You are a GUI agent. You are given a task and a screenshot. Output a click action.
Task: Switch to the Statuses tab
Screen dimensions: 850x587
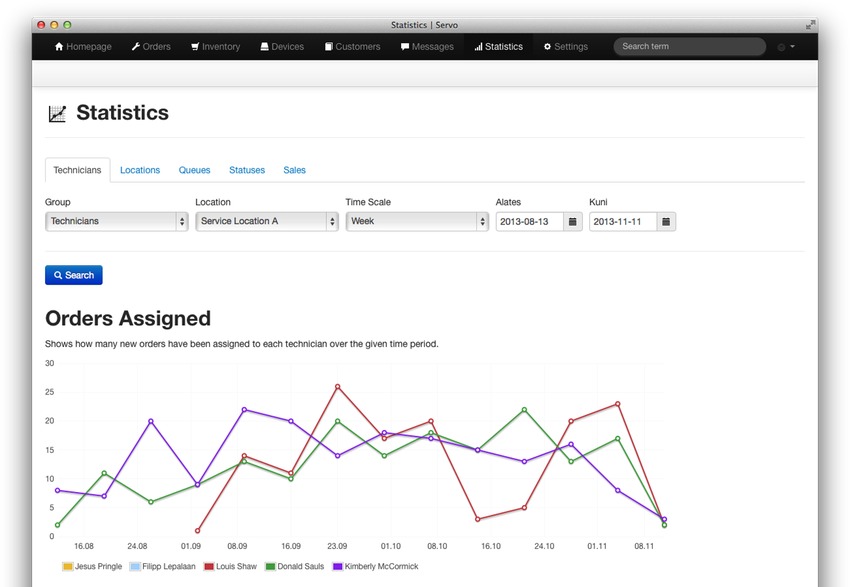coord(247,170)
